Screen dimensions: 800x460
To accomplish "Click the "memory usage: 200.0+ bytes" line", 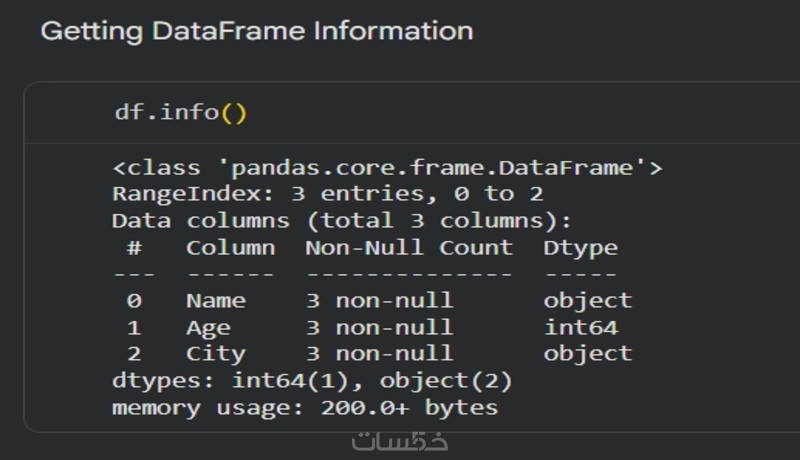I will (305, 407).
